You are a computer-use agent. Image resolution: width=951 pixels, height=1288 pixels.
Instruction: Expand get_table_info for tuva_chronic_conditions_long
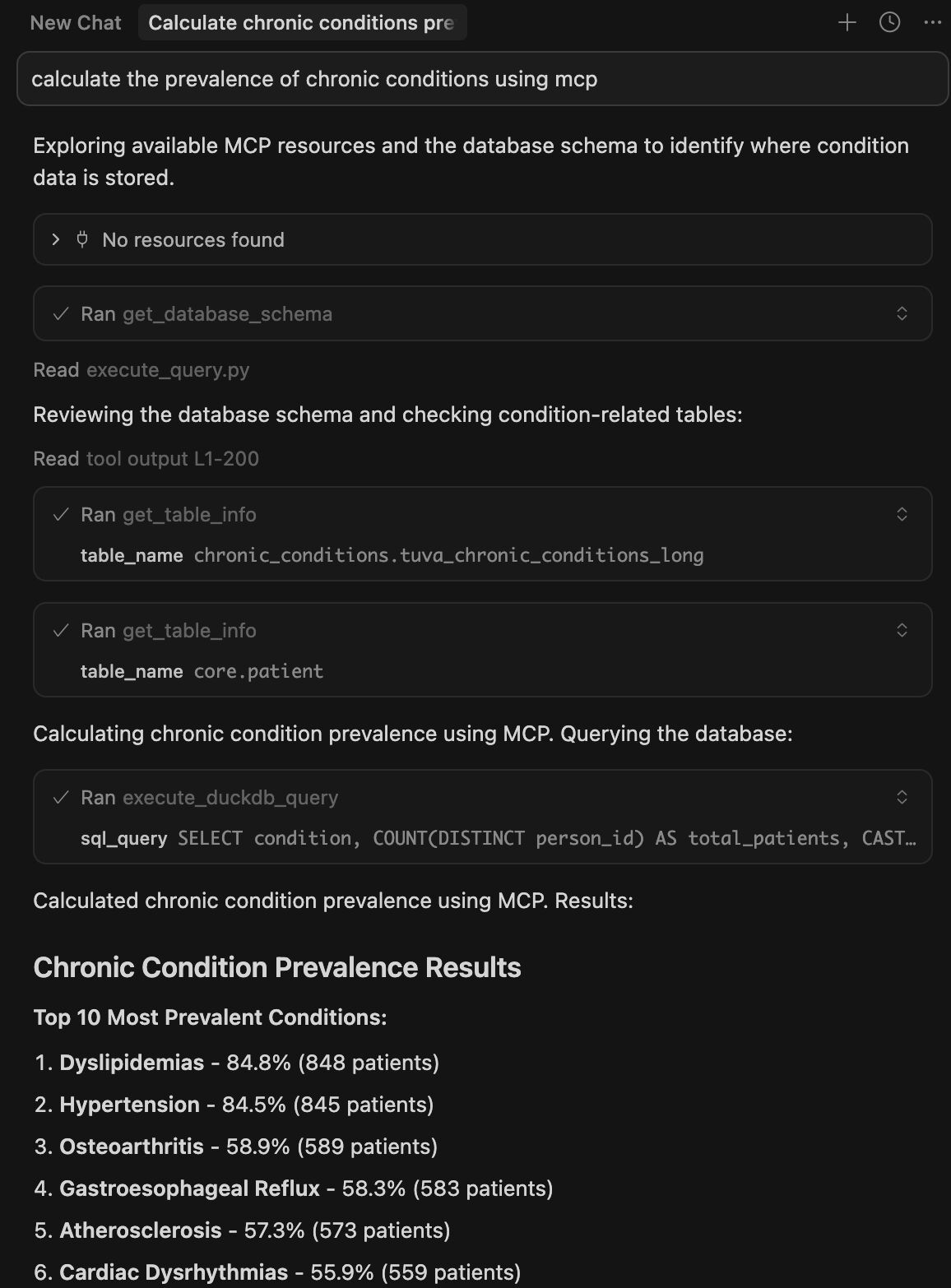(902, 514)
